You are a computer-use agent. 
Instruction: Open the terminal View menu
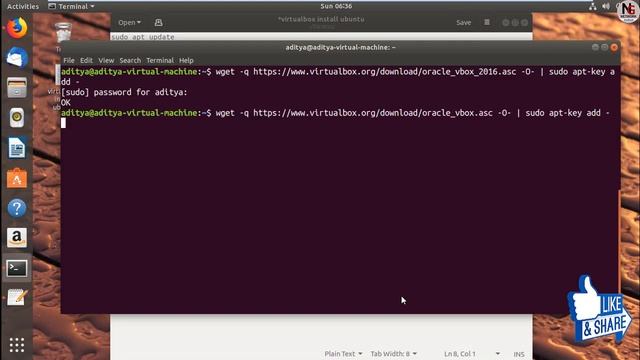106,60
